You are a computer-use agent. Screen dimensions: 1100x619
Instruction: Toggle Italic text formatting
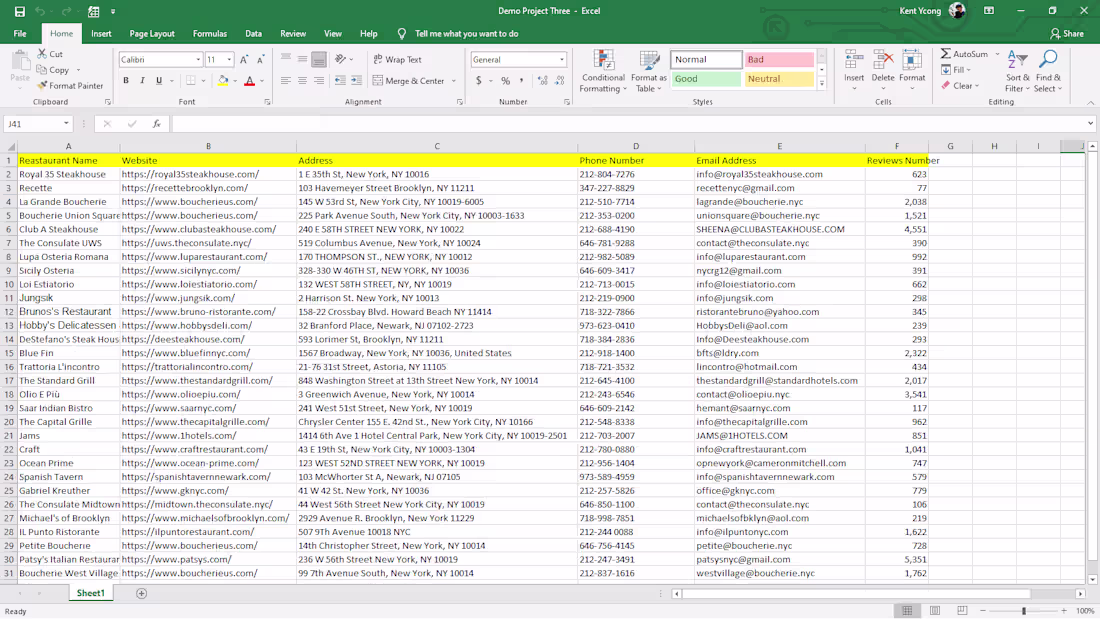(142, 81)
